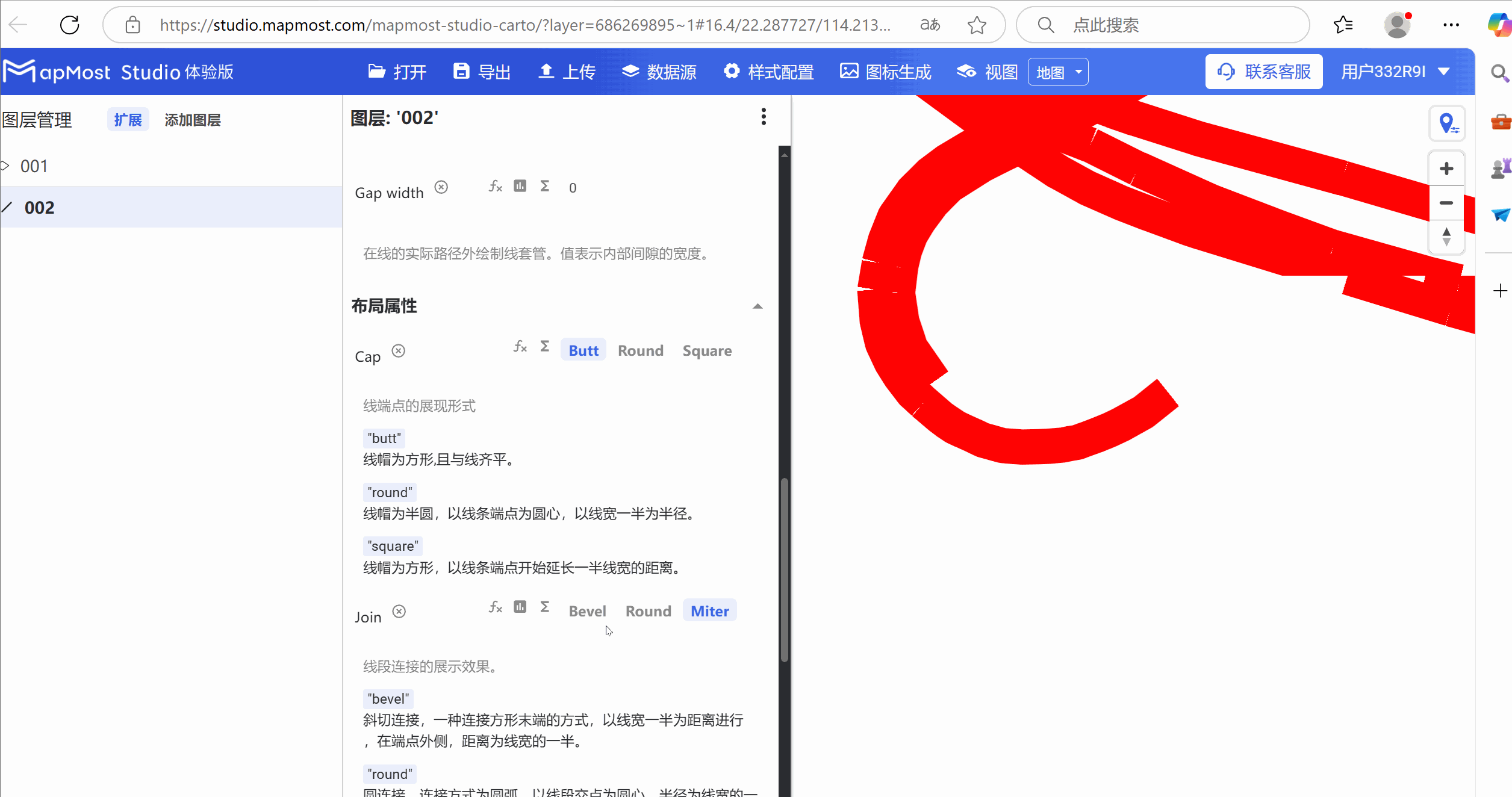Open the 用户332R9I account dropdown
The height and width of the screenshot is (797, 1512).
coord(1395,71)
